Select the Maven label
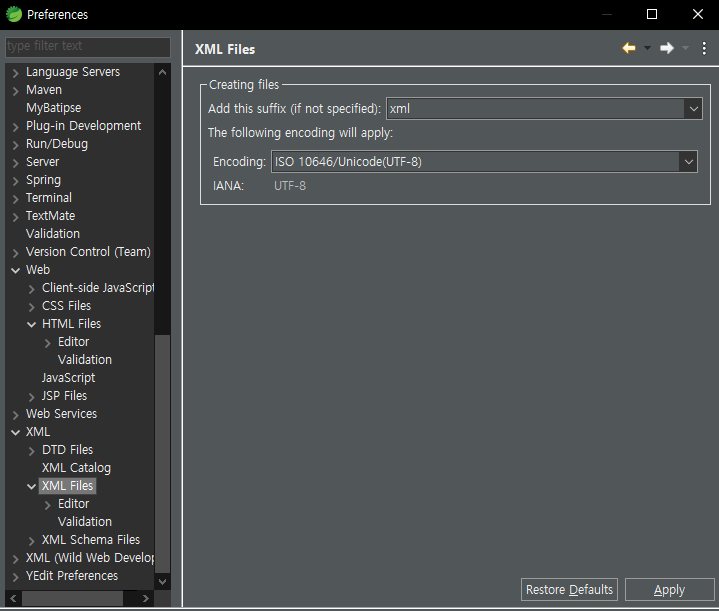The width and height of the screenshot is (719, 611). point(44,90)
